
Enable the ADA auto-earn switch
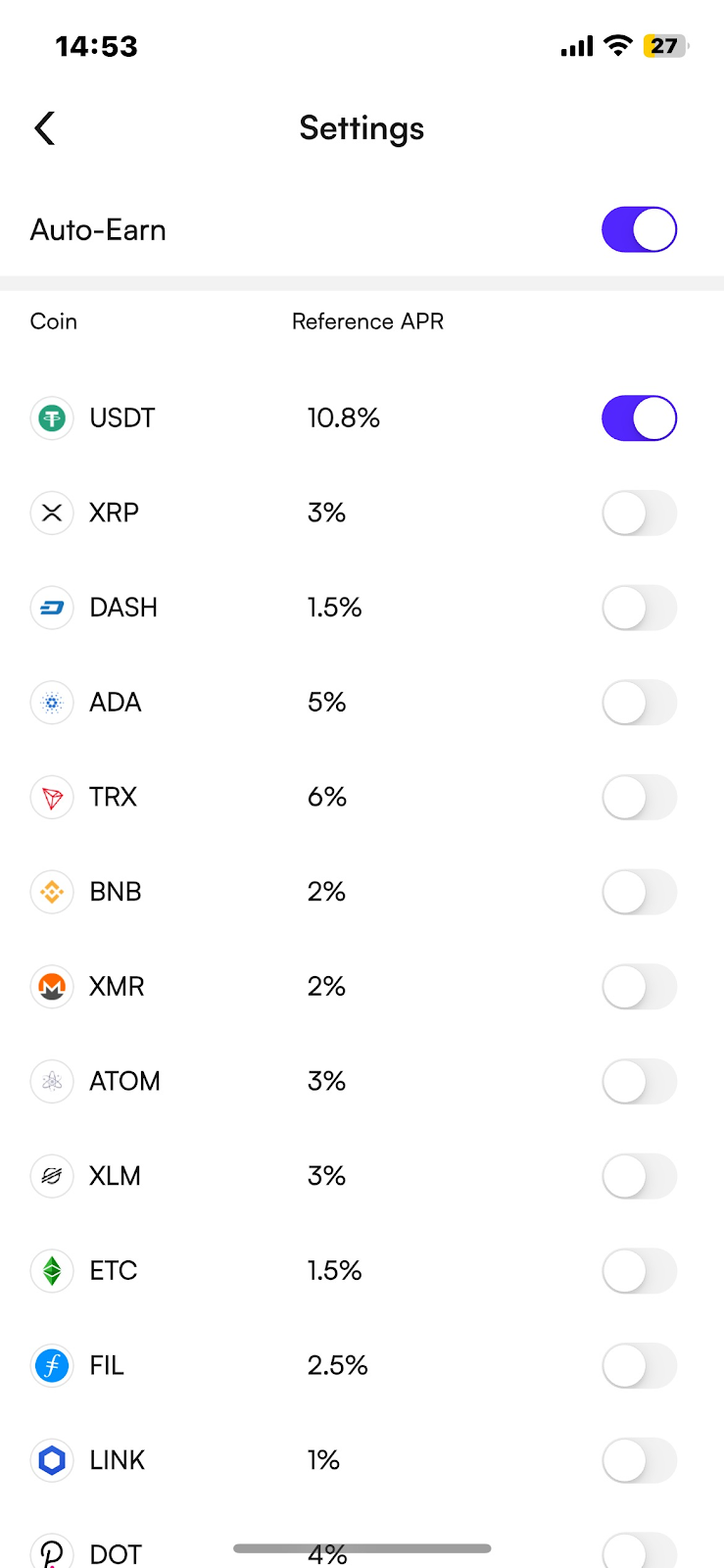coord(639,703)
